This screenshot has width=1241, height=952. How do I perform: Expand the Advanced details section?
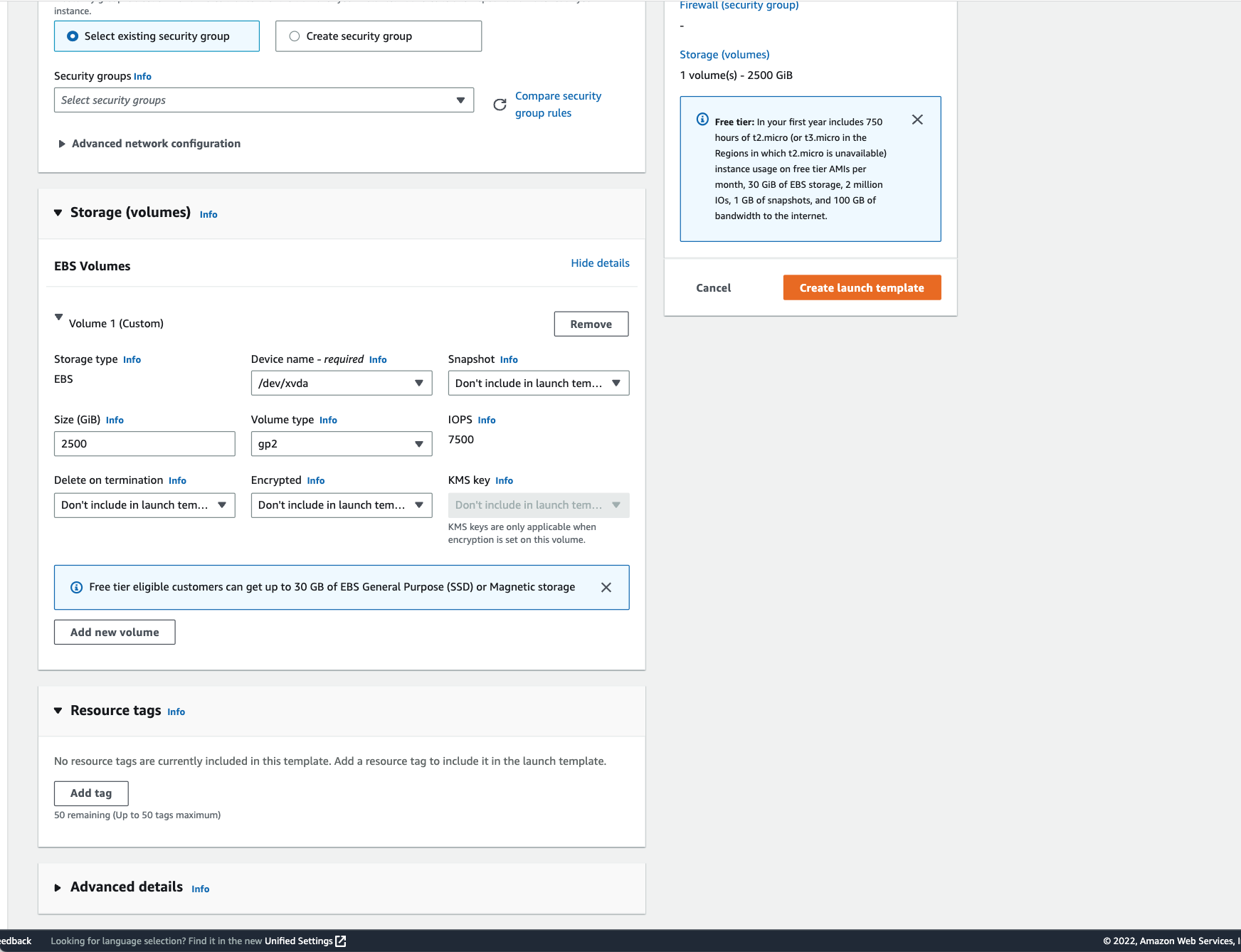pos(58,887)
